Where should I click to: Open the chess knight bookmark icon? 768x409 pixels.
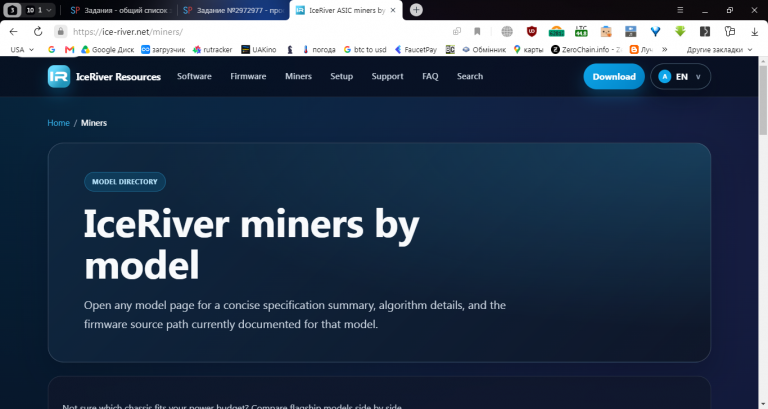[290, 49]
